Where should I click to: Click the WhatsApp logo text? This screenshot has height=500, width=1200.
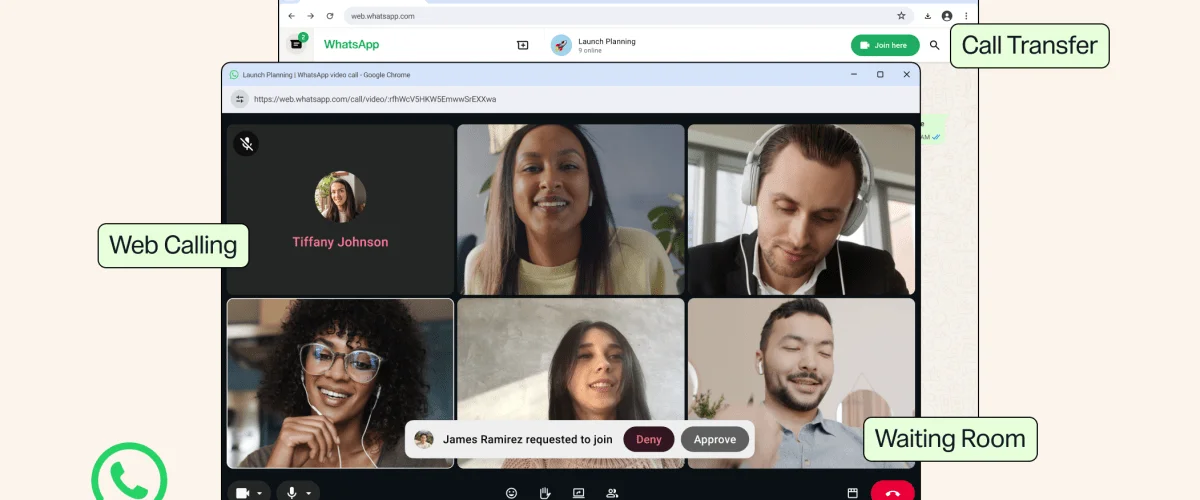[351, 45]
